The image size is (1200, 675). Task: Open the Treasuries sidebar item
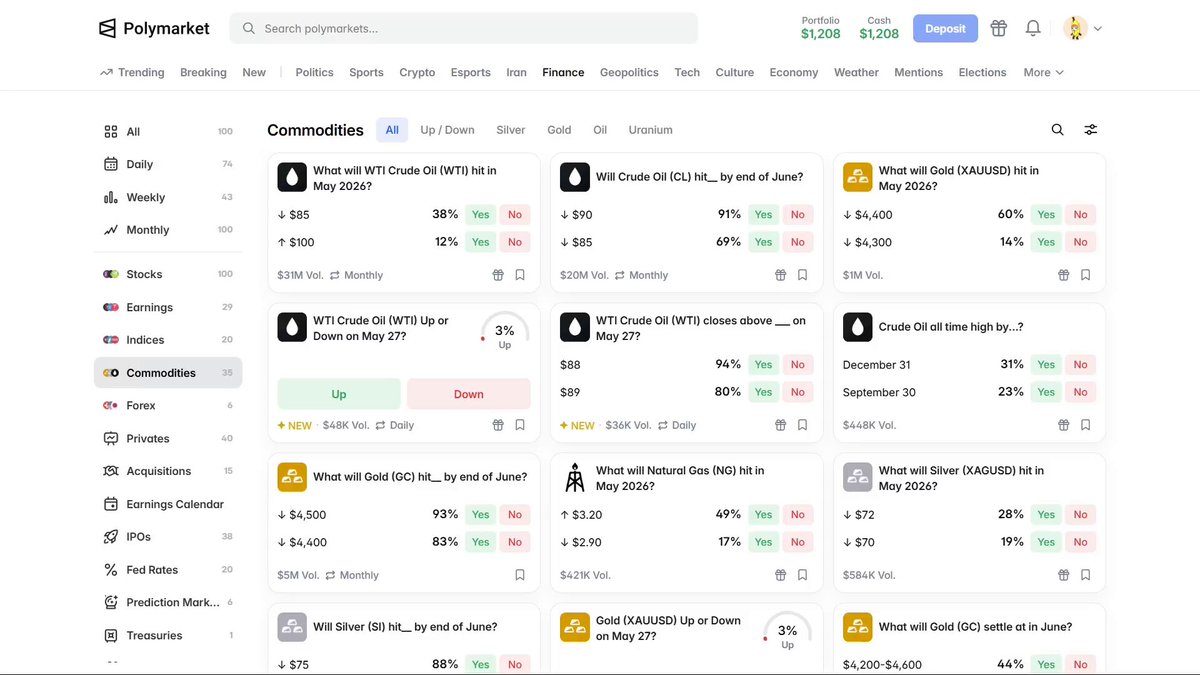[168, 635]
